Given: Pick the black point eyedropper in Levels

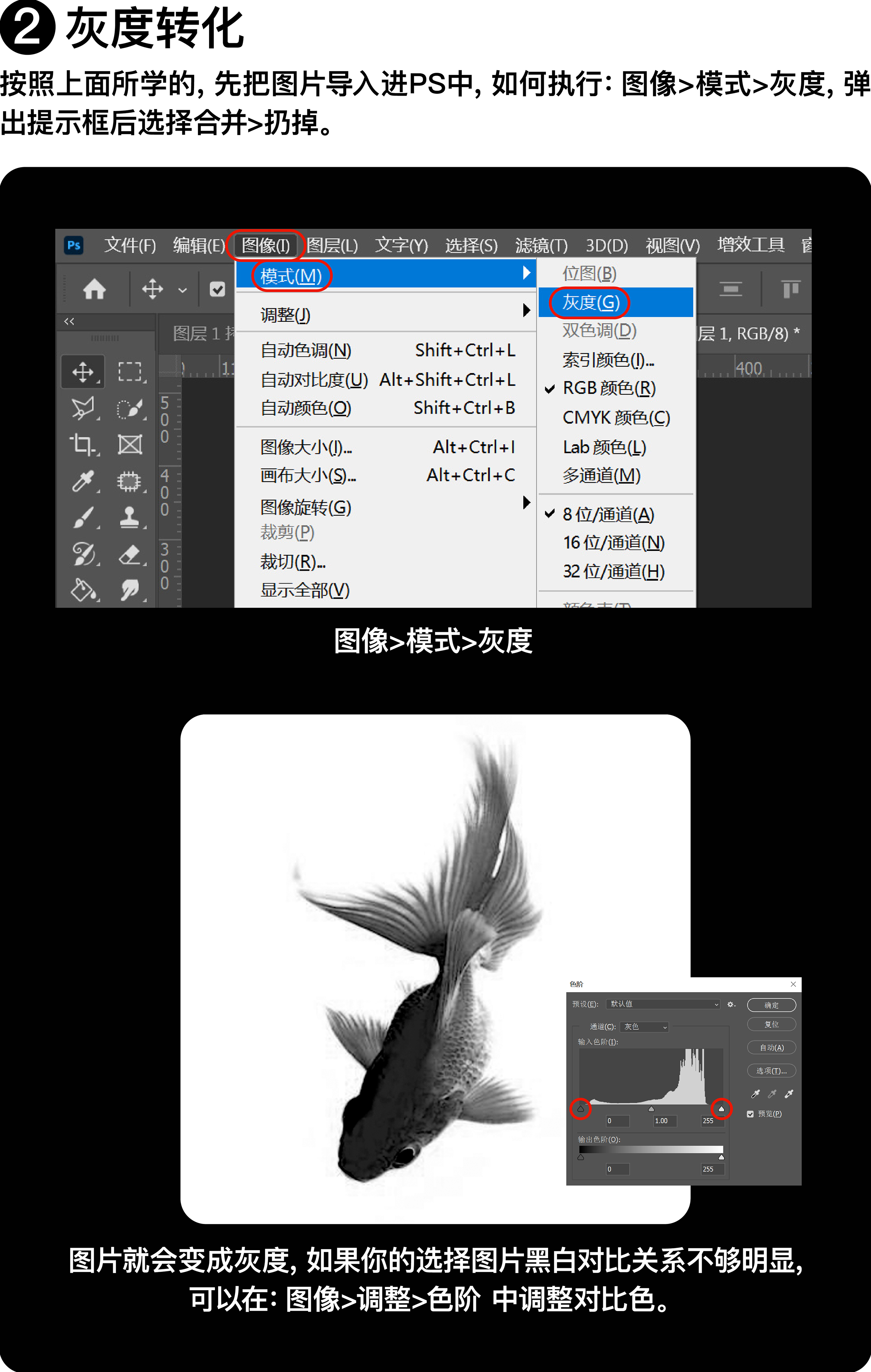Looking at the screenshot, I should click(755, 1094).
